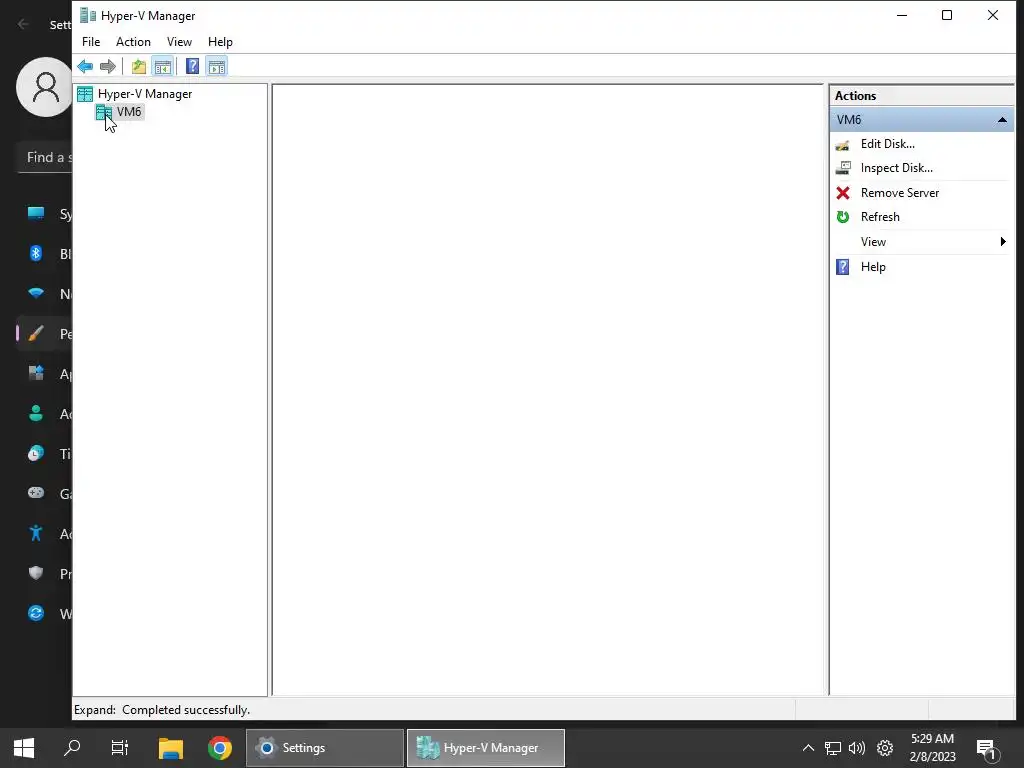Open the File menu
The height and width of the screenshot is (768, 1024).
pyautogui.click(x=91, y=42)
